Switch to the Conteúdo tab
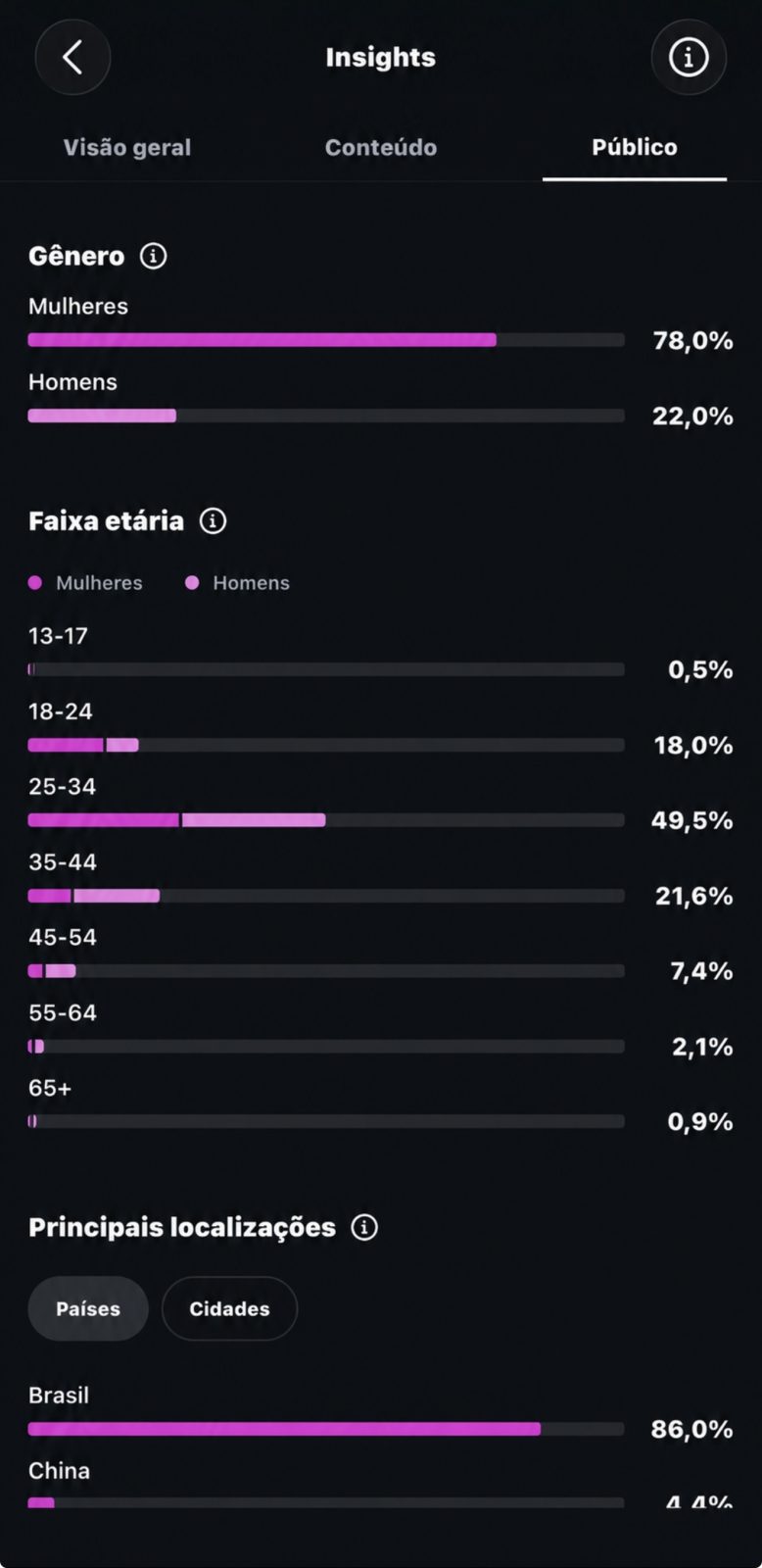Screen dimensions: 762x1568 381,147
